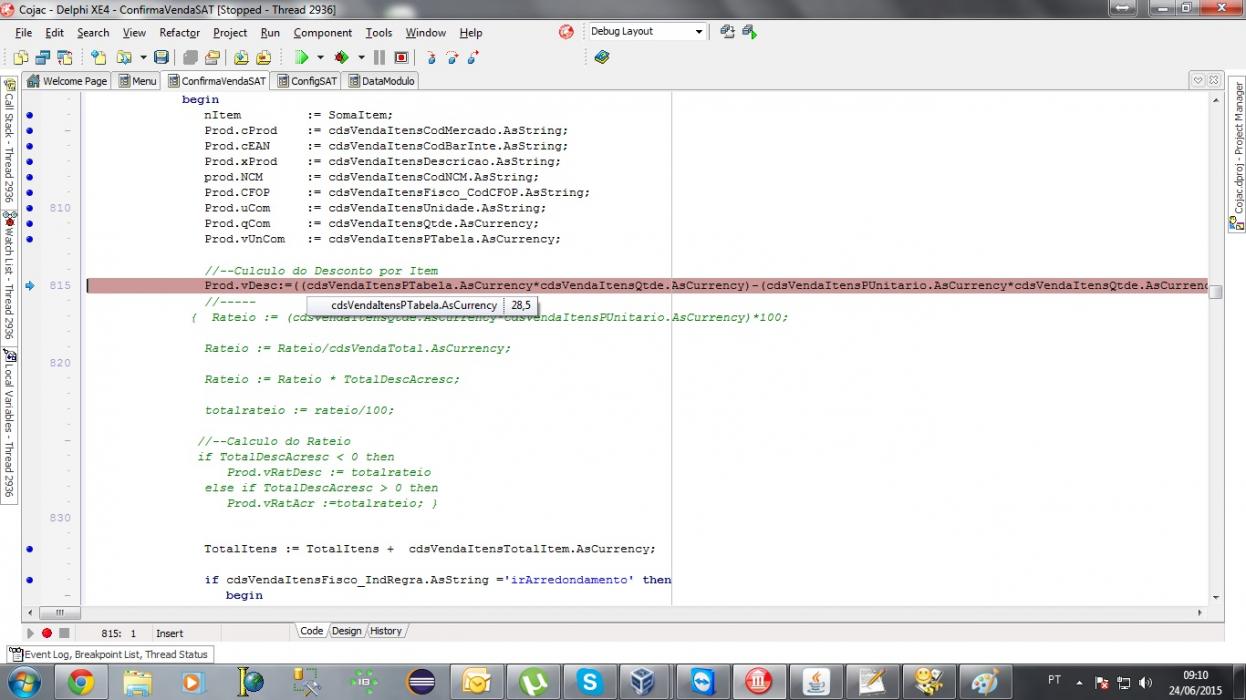Click the View Form toolbar icon
The width and height of the screenshot is (1246, 700).
coord(43,58)
